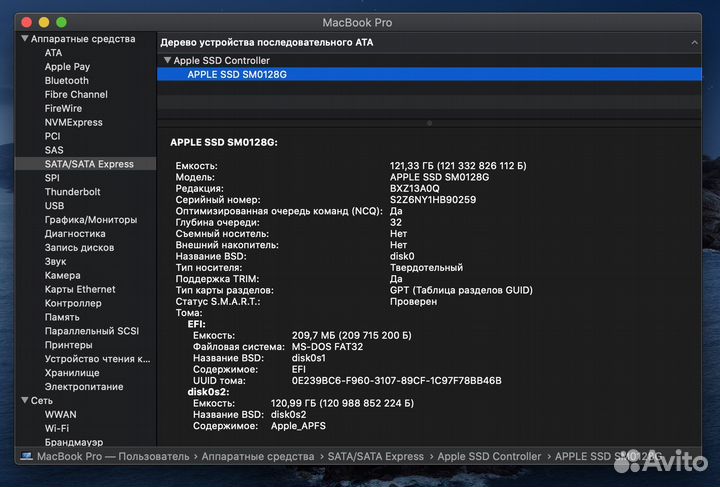Open the NVMExpress hardware section
This screenshot has height=487, width=720.
tap(73, 122)
